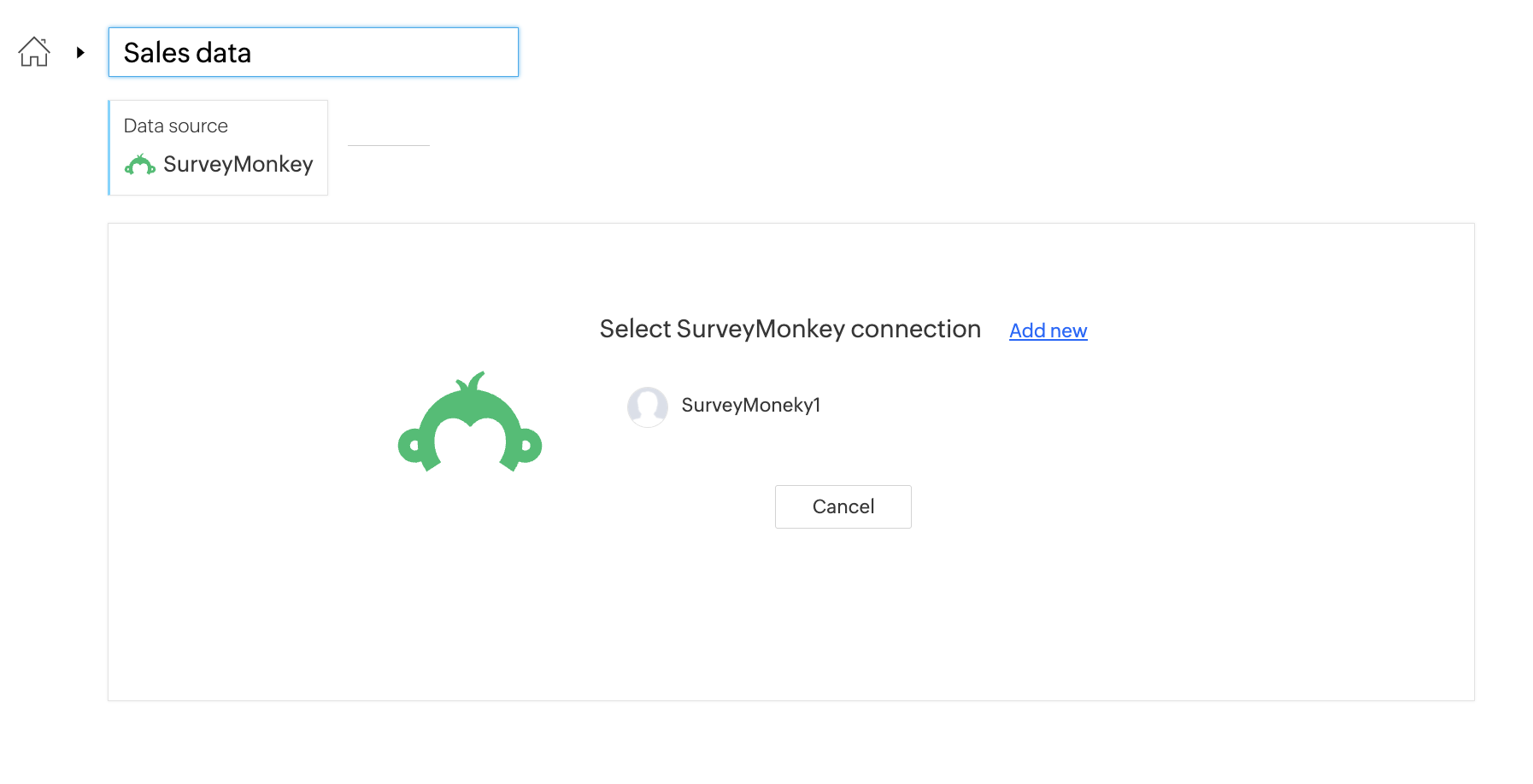Click the right ear of the monkey logo
This screenshot has width=1533, height=784.
(x=529, y=445)
